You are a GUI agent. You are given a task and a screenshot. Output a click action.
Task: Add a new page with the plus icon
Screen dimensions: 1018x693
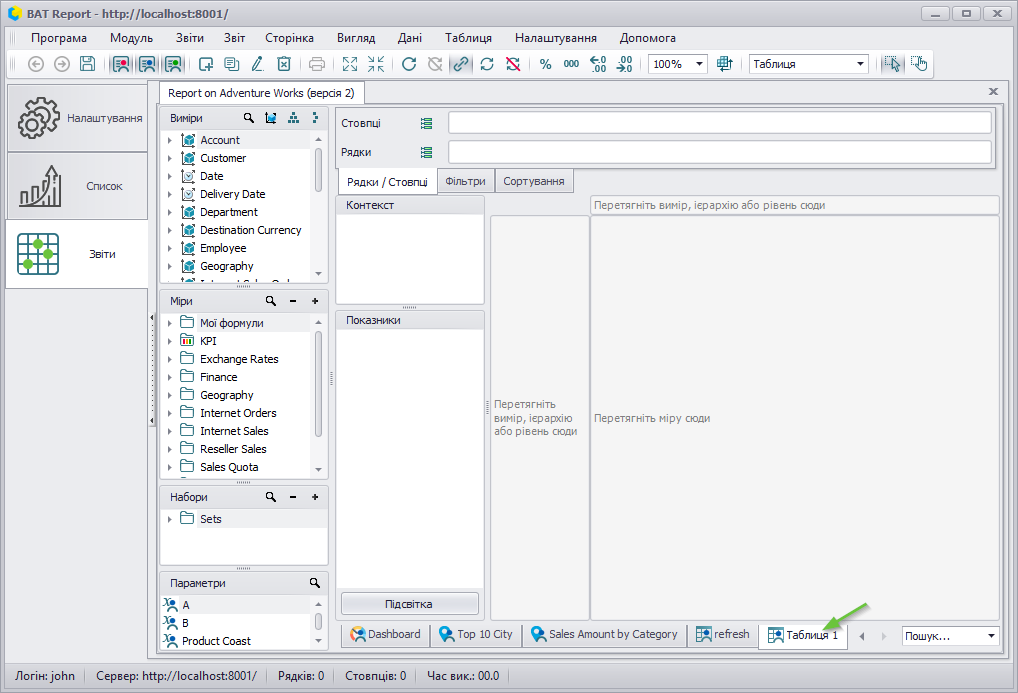pos(206,64)
